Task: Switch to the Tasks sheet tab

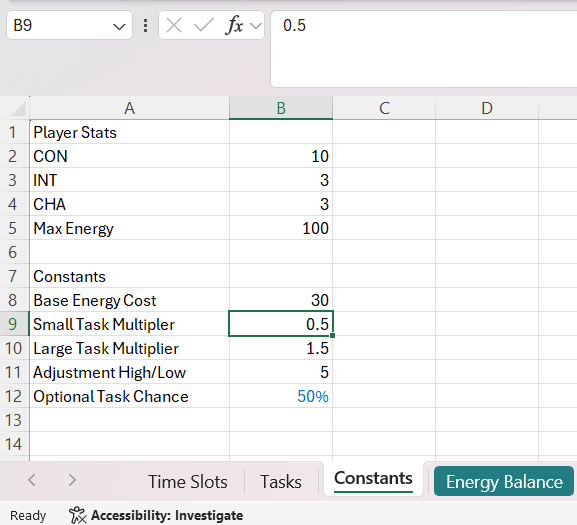Action: coord(281,481)
